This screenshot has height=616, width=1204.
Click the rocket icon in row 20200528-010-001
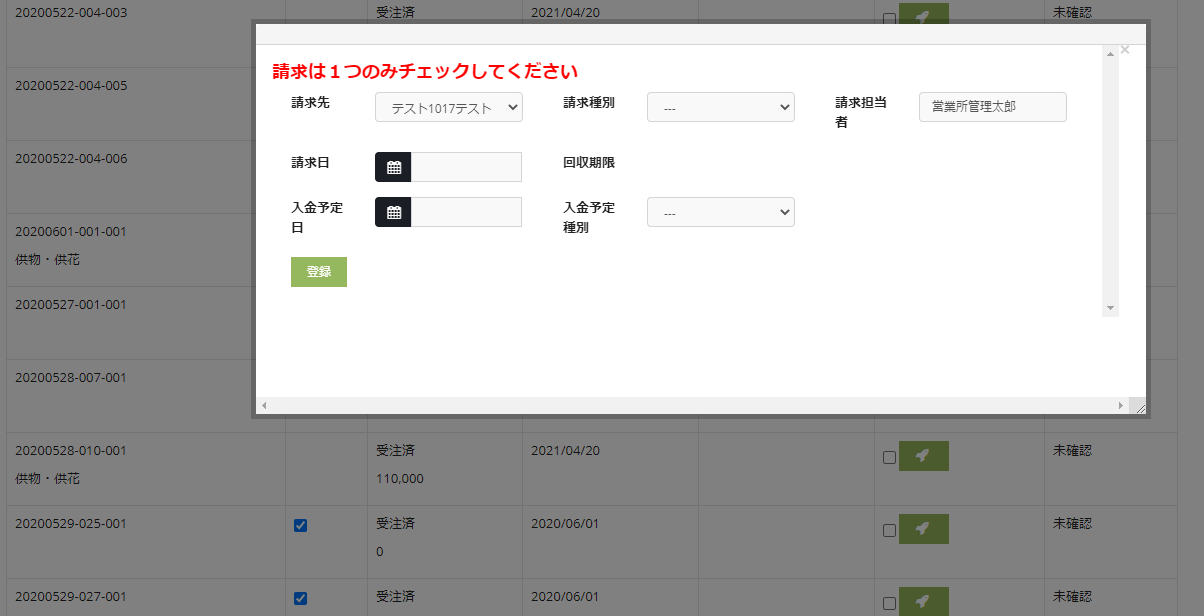pos(923,456)
